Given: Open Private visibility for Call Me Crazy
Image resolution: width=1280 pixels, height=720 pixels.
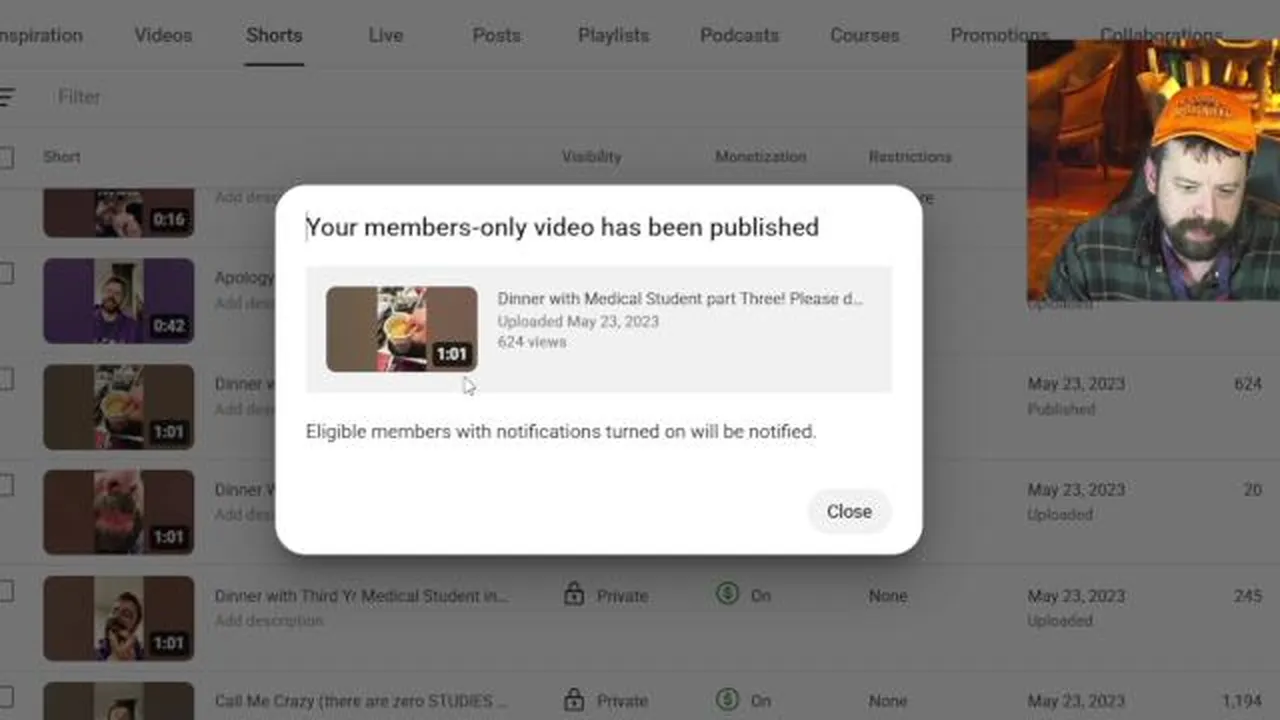Looking at the screenshot, I should pyautogui.click(x=622, y=701).
